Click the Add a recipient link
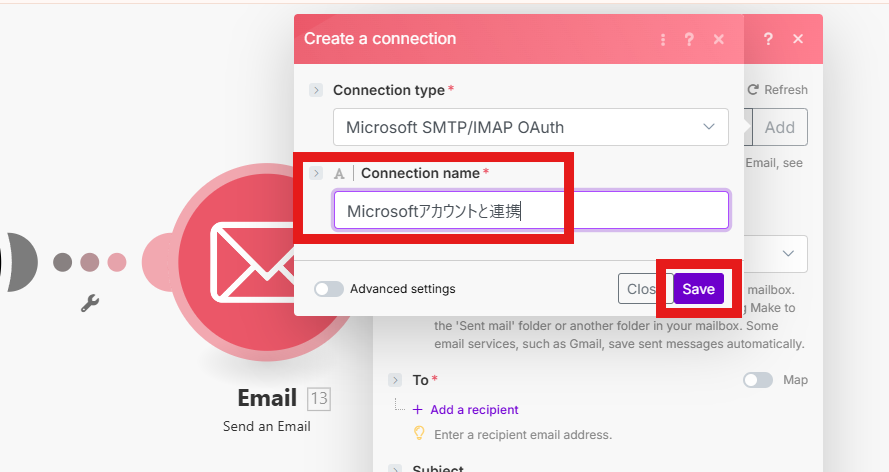 [473, 409]
